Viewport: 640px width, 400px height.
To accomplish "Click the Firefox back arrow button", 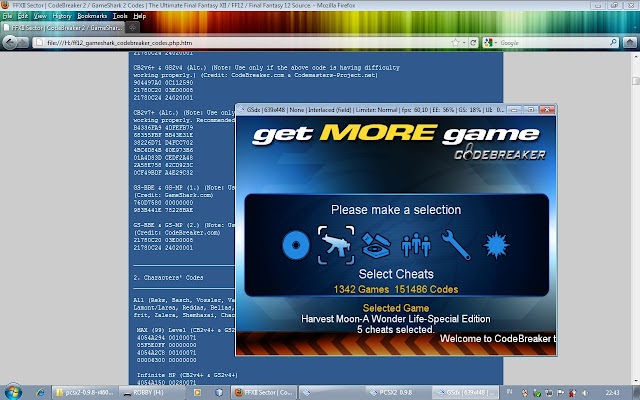I will click(x=10, y=42).
